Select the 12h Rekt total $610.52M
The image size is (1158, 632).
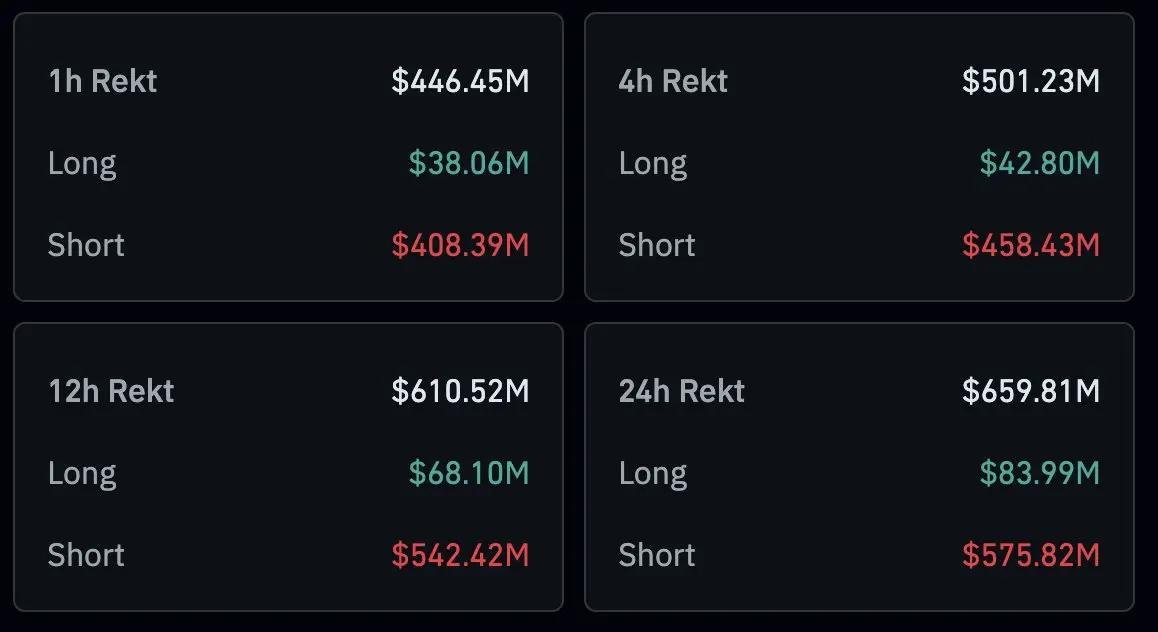point(460,391)
